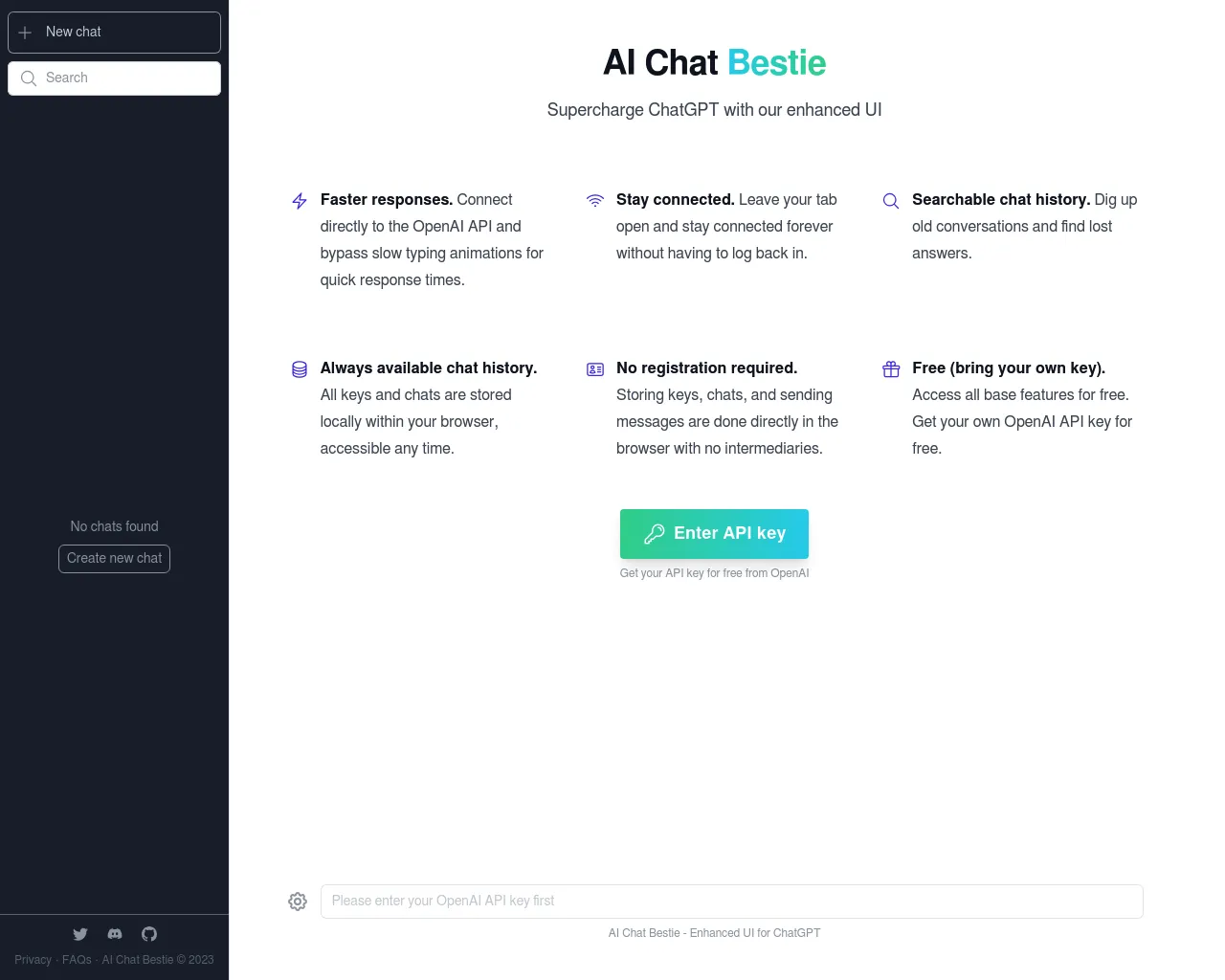The height and width of the screenshot is (980, 1225).
Task: Click the search magnifier in the sidebar
Action: tap(29, 78)
